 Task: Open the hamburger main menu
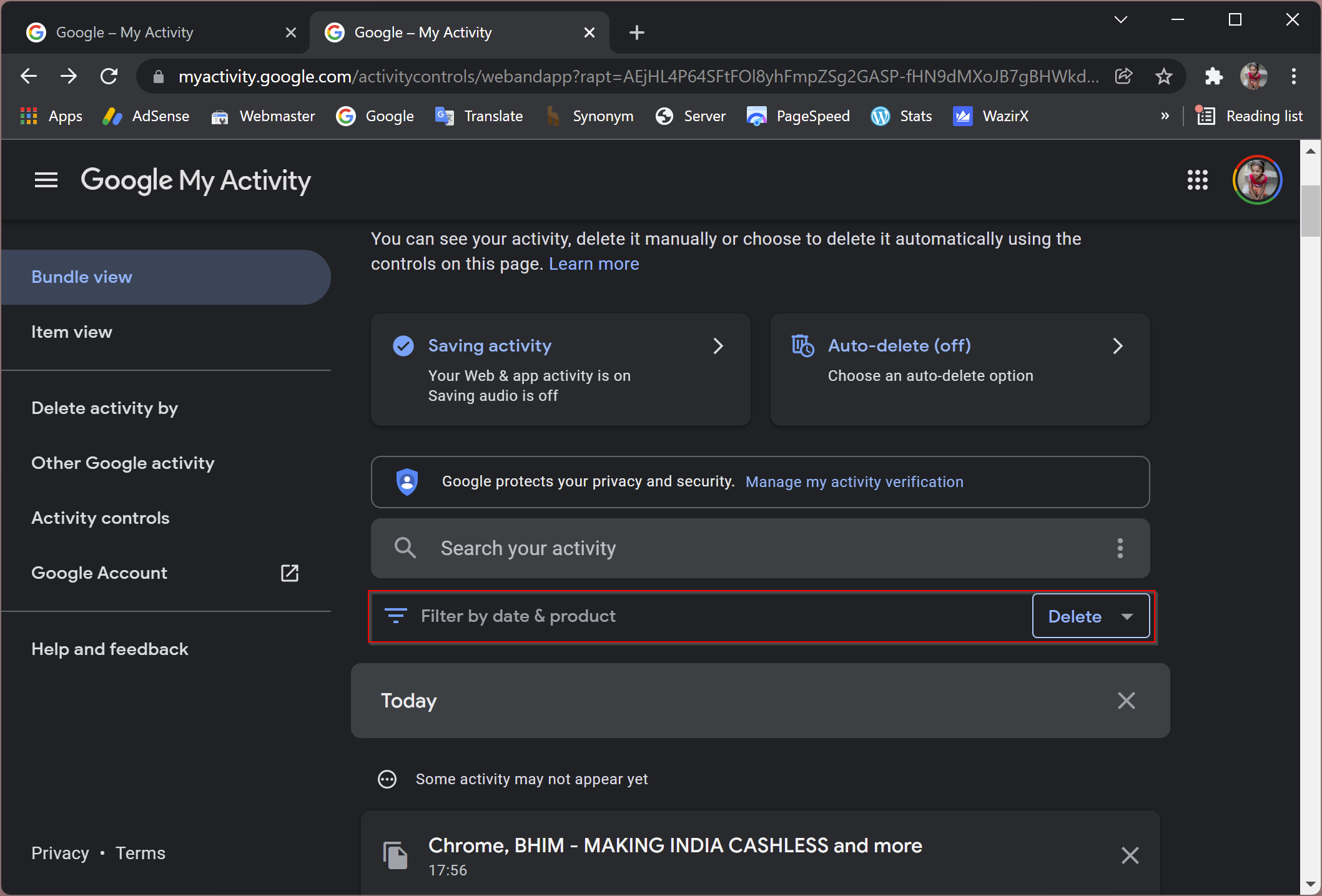coord(46,180)
